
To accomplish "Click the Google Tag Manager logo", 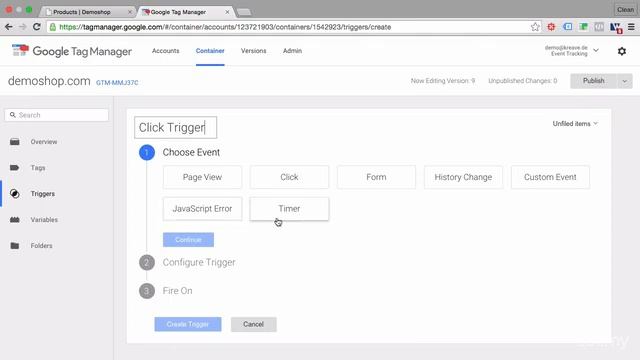I will pos(72,51).
